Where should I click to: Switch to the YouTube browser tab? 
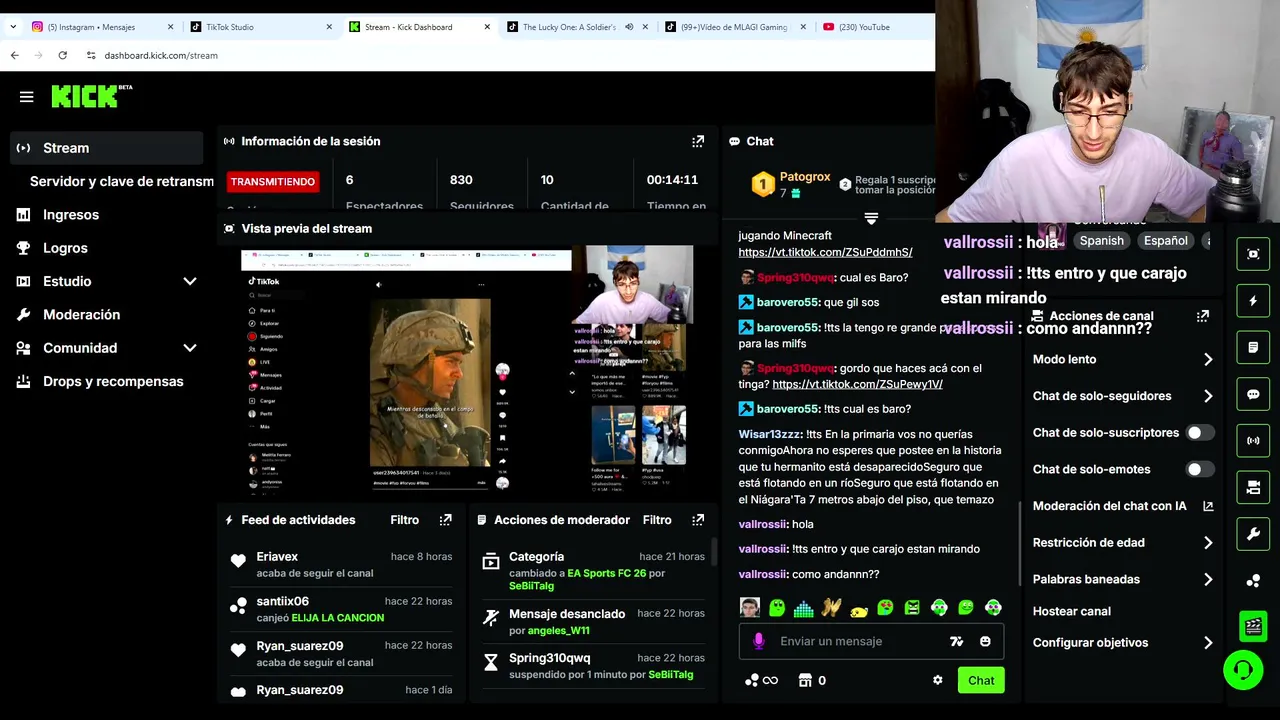[x=874, y=27]
